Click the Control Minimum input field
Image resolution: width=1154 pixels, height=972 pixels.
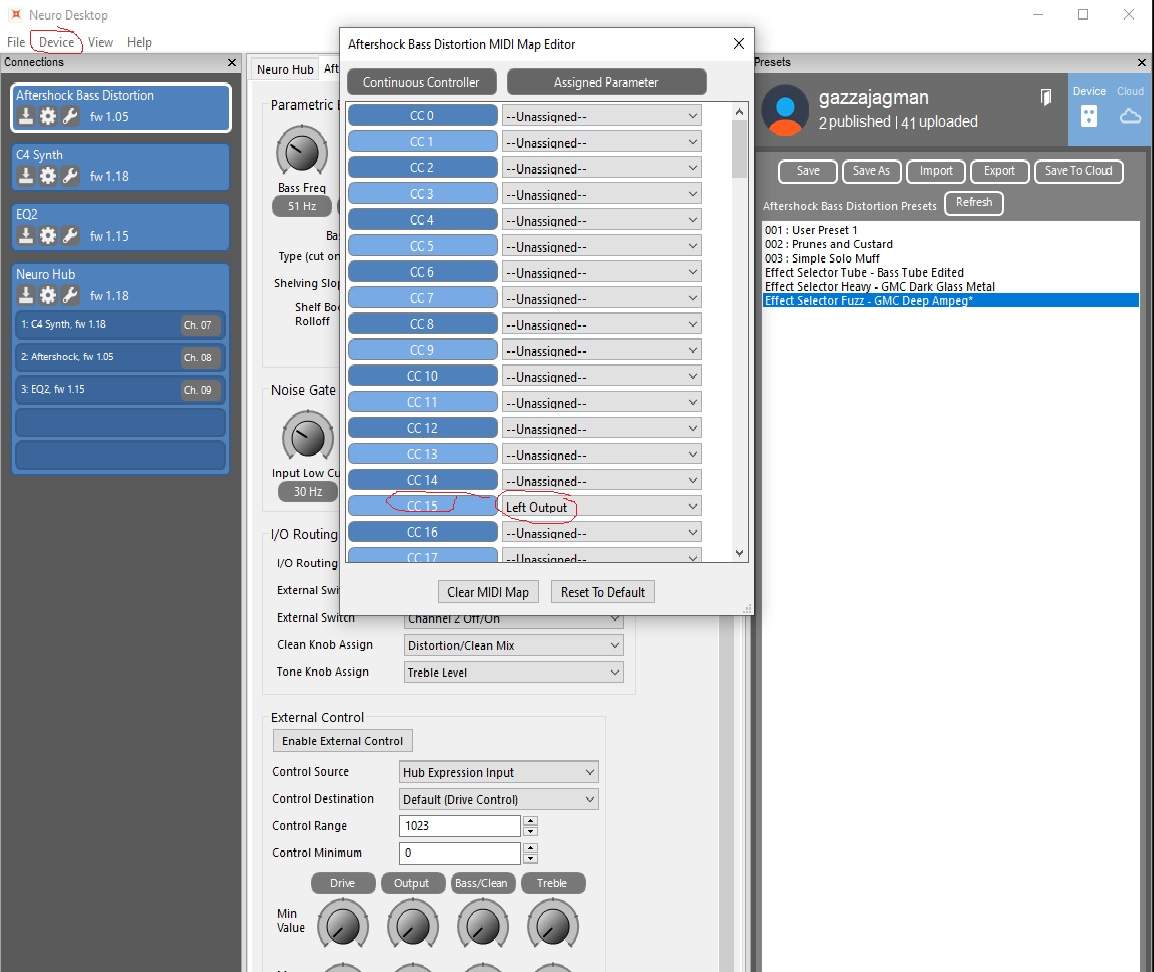click(460, 853)
